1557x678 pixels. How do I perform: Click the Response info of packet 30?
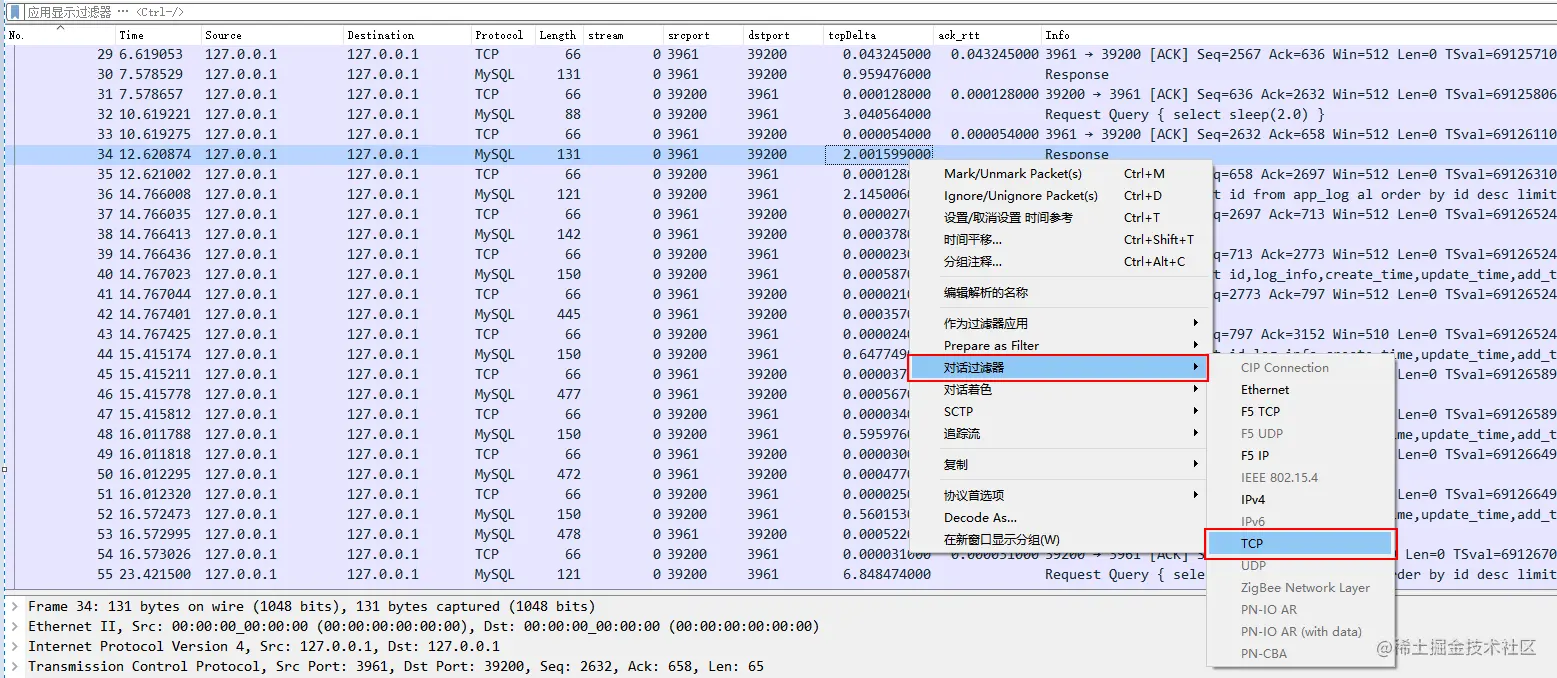click(1077, 74)
